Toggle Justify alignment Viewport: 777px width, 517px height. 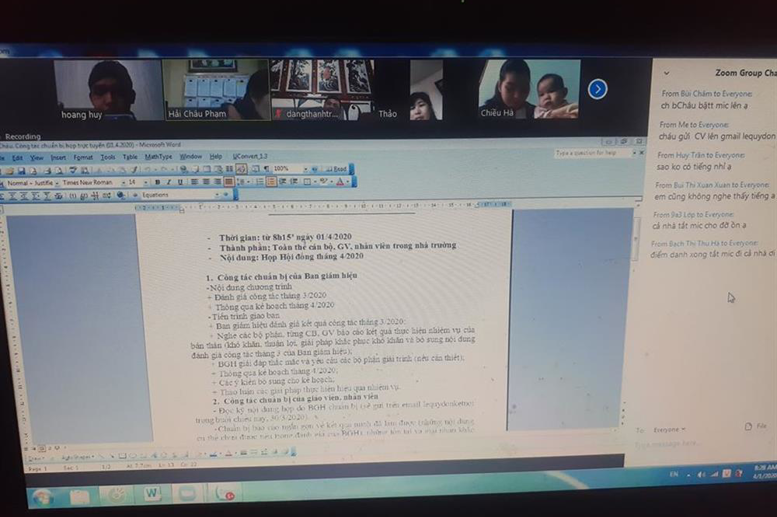pyautogui.click(x=228, y=182)
